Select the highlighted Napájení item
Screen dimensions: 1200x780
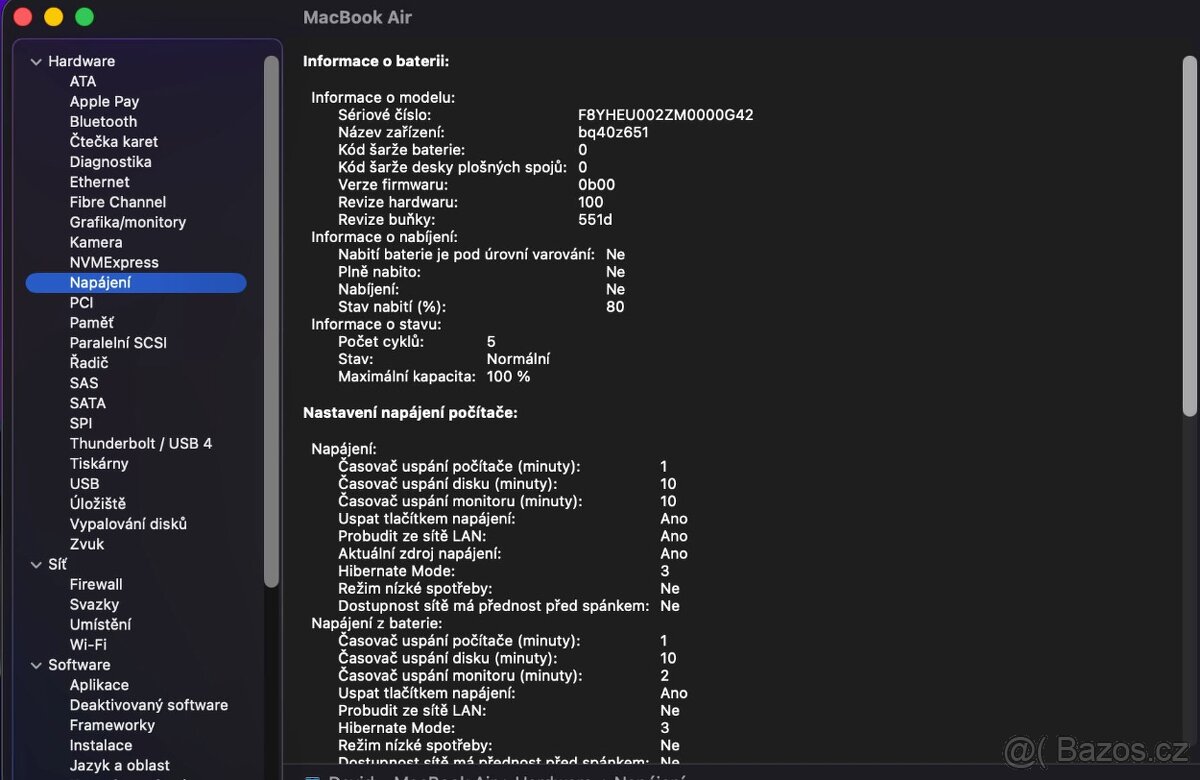click(x=136, y=283)
